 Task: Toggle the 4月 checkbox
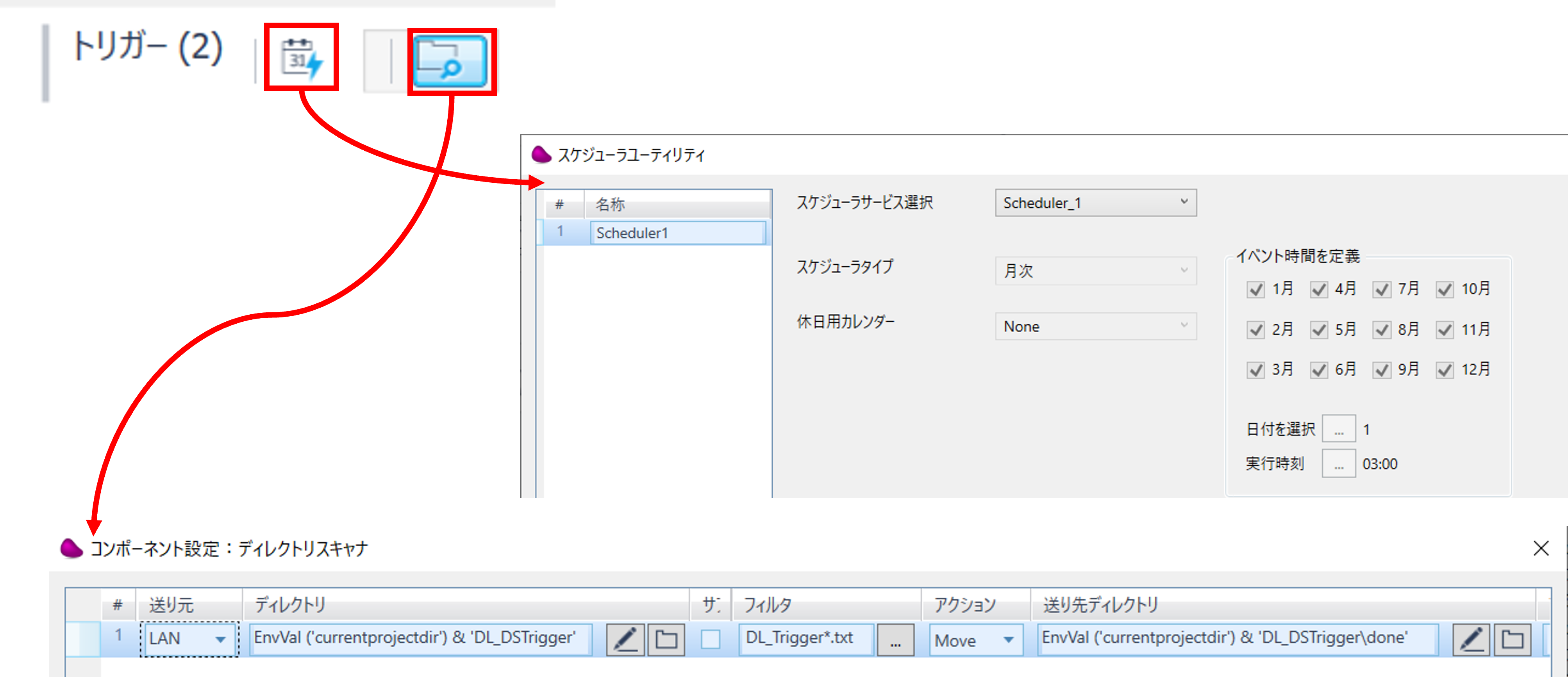[x=1318, y=290]
